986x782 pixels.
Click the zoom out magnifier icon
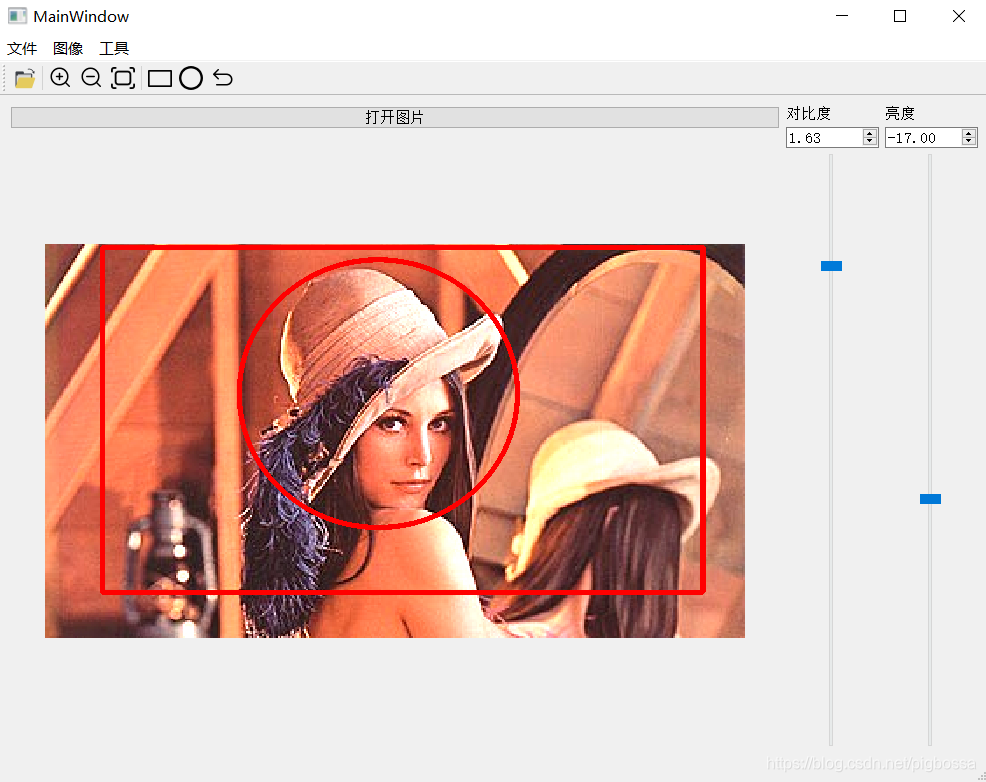(x=91, y=78)
